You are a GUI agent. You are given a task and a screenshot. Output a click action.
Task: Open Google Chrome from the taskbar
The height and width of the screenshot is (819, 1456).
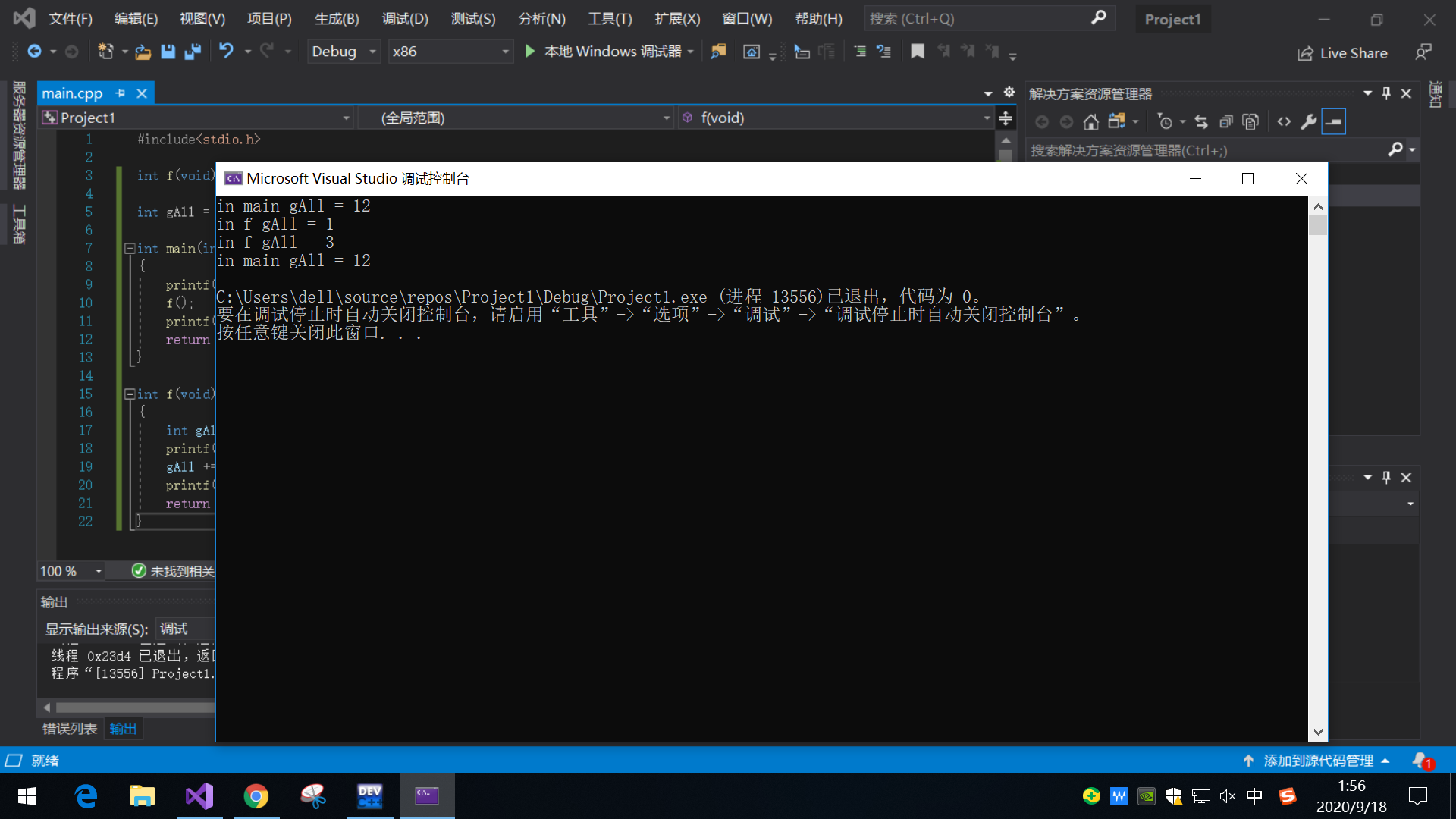(256, 796)
